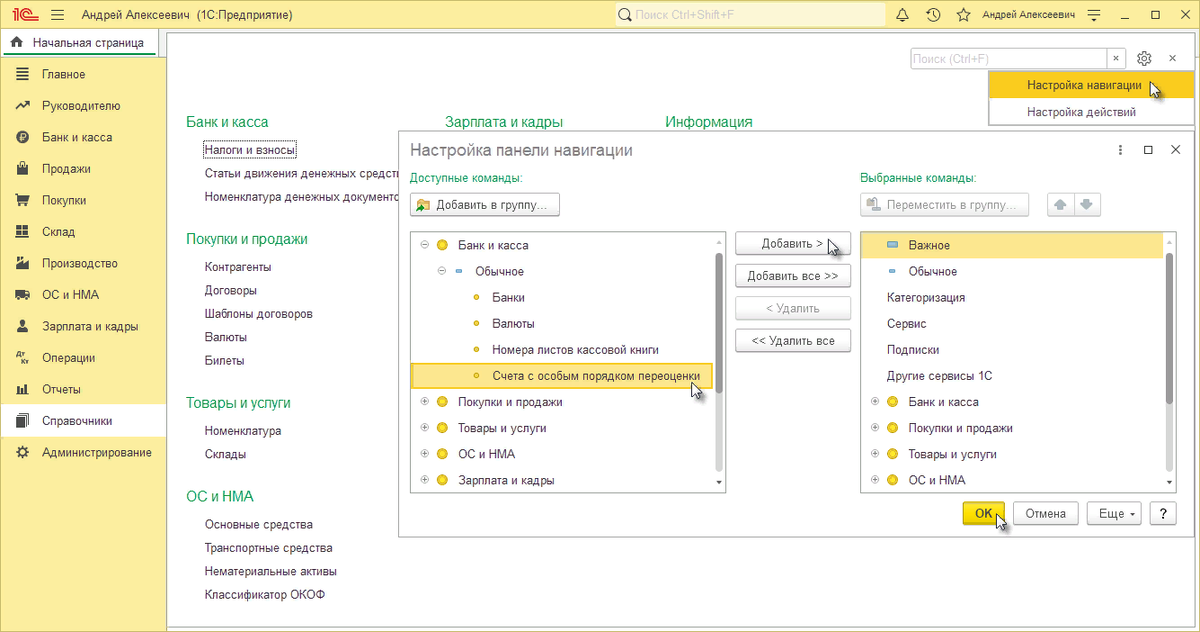The image size is (1200, 632).
Task: Click the notifications bell icon
Action: tap(902, 15)
